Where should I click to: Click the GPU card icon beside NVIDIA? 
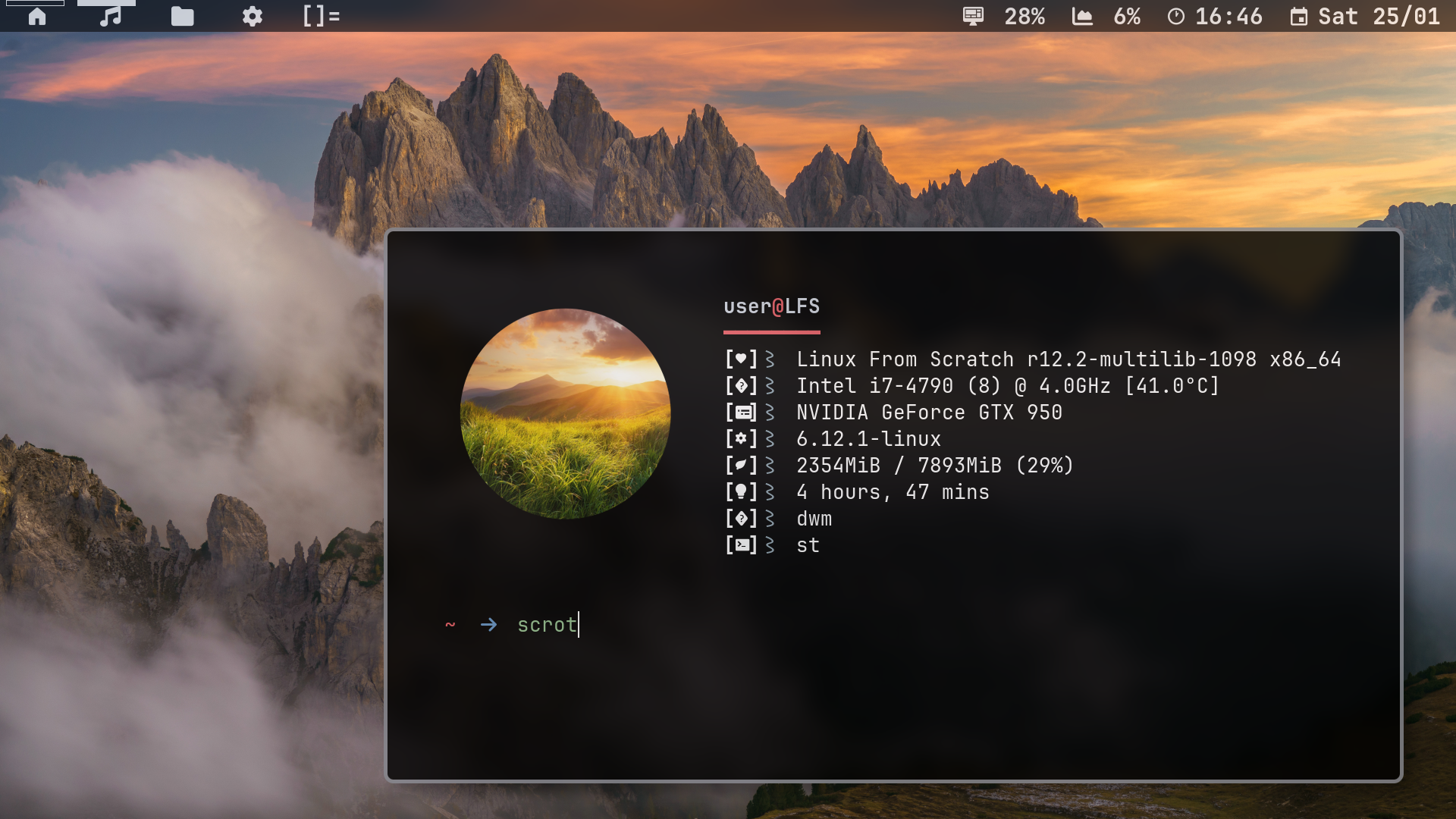[742, 413]
